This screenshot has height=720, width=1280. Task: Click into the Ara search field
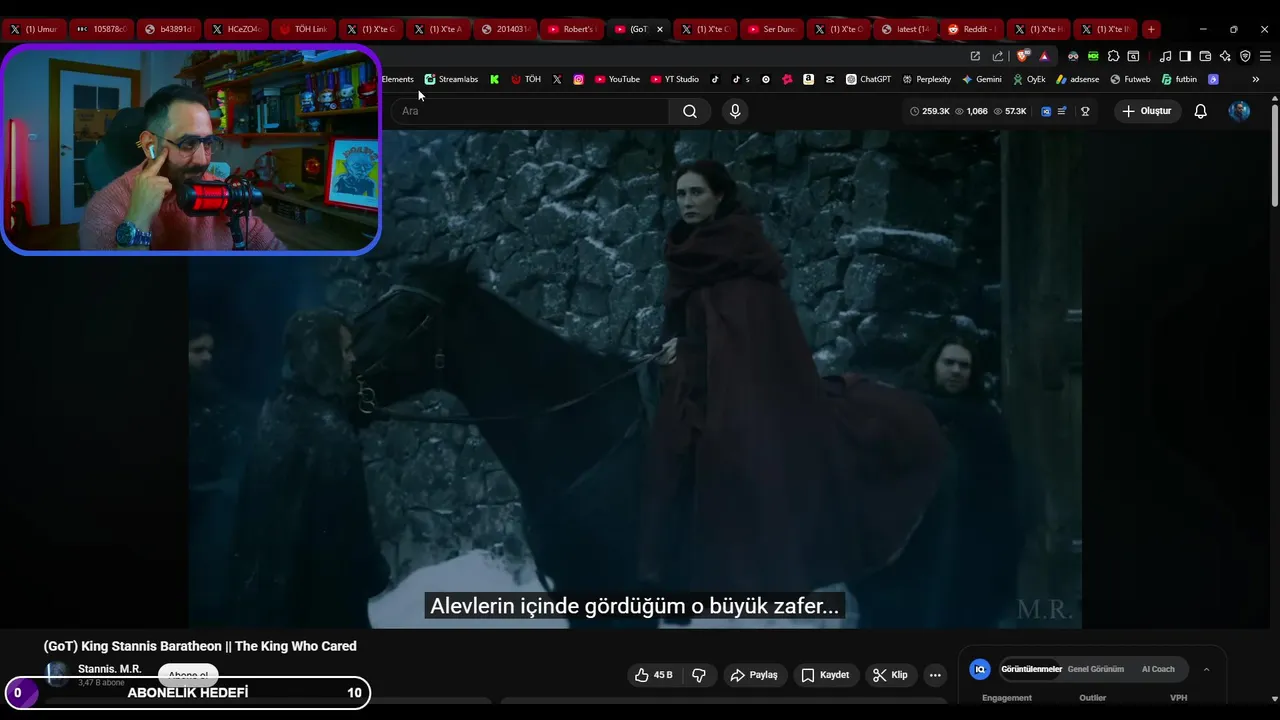[x=530, y=111]
